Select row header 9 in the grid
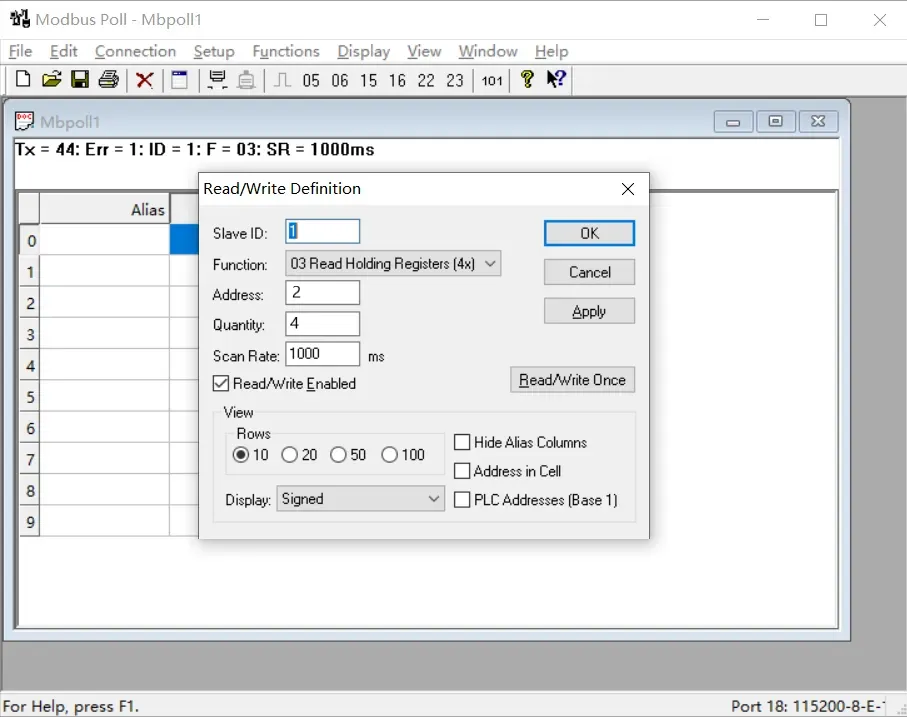Screen dimensions: 907x717 (x=30, y=522)
